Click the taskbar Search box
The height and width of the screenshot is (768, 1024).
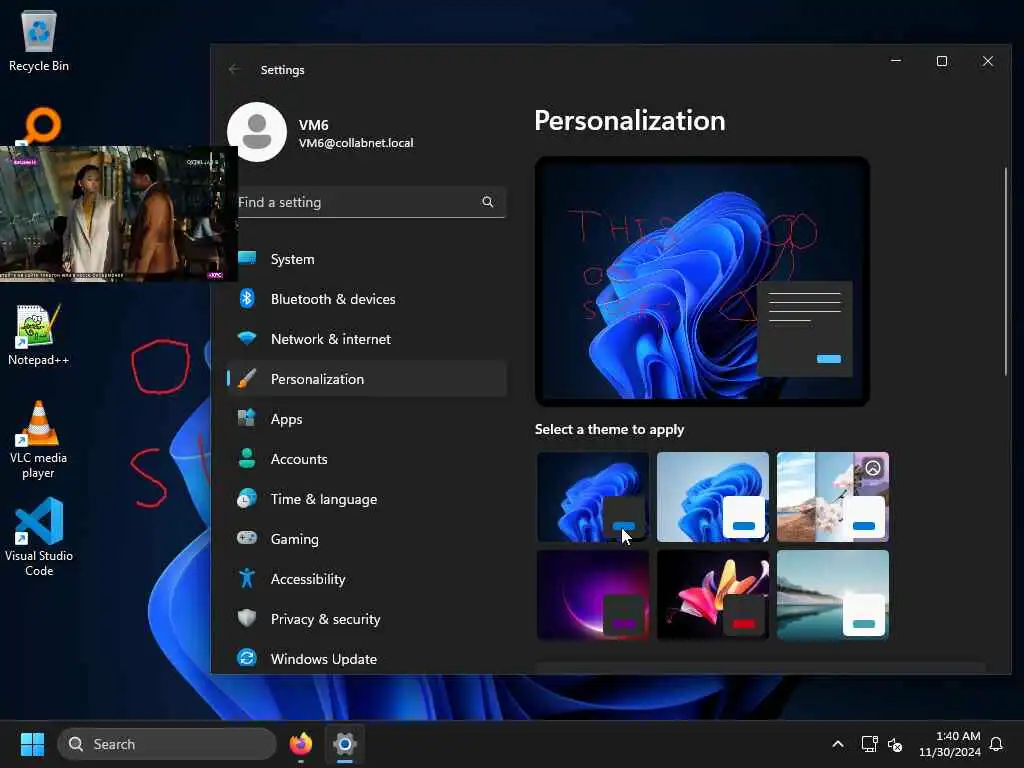[167, 744]
